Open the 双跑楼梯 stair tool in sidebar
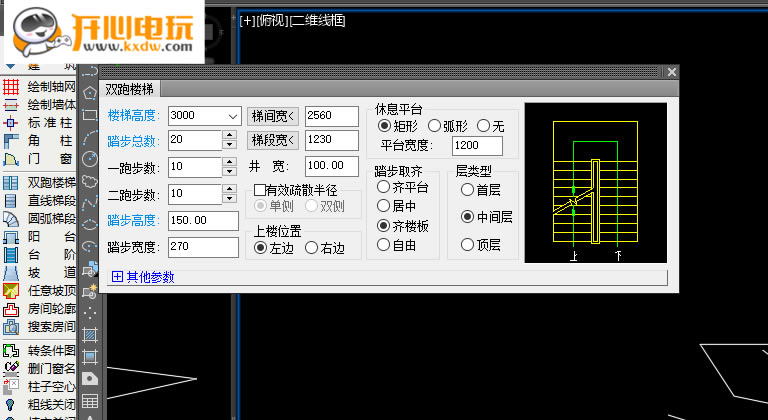768x420 pixels. [12, 183]
